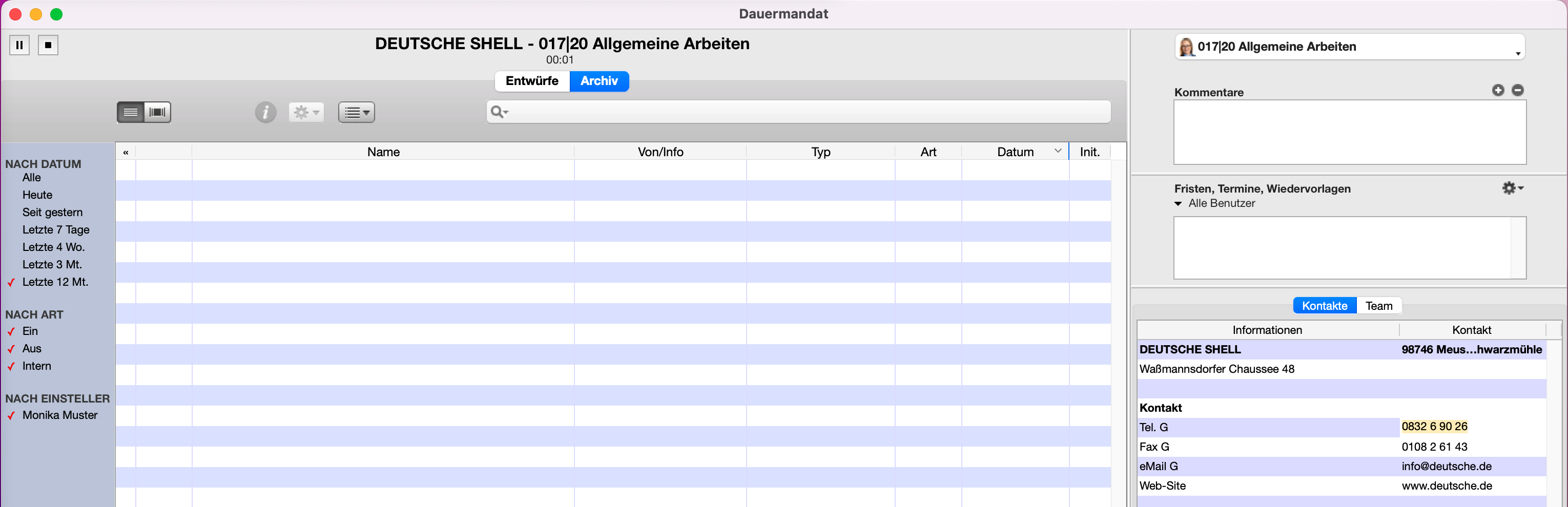The image size is (1568, 507).
Task: Filter by date: Seit gestern
Action: point(52,213)
